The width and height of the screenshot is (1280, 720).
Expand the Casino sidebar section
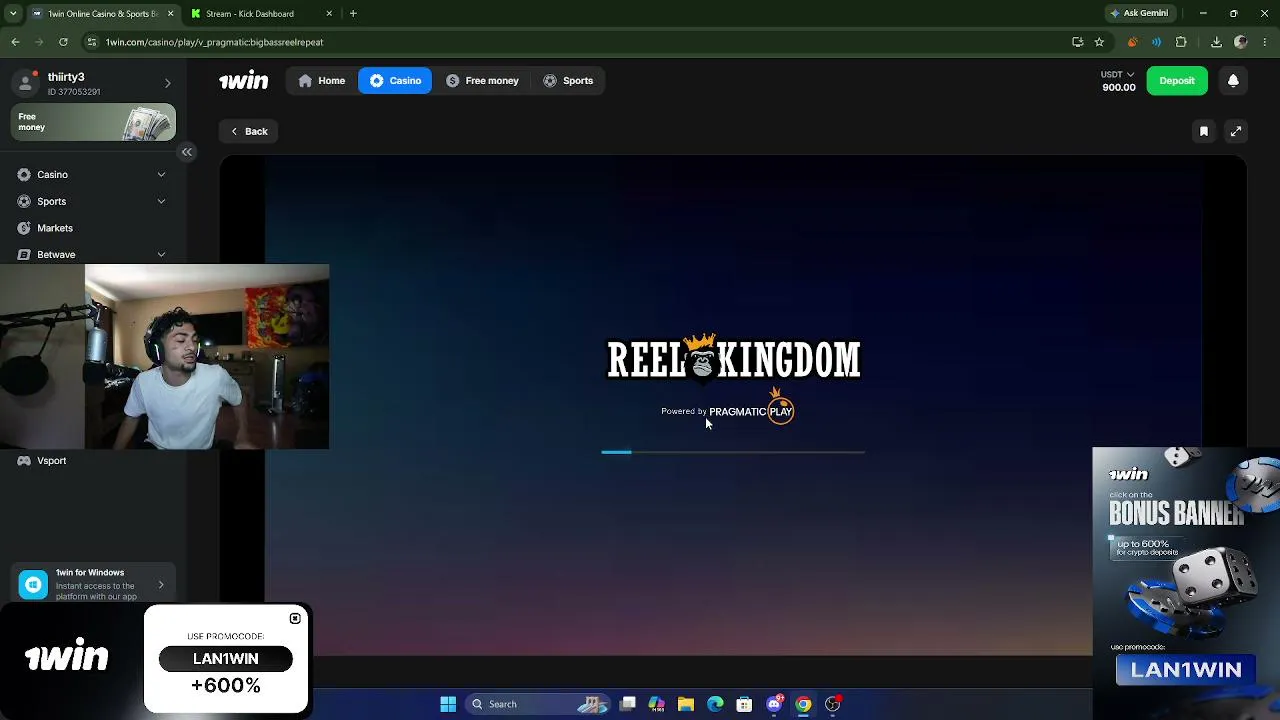point(161,175)
